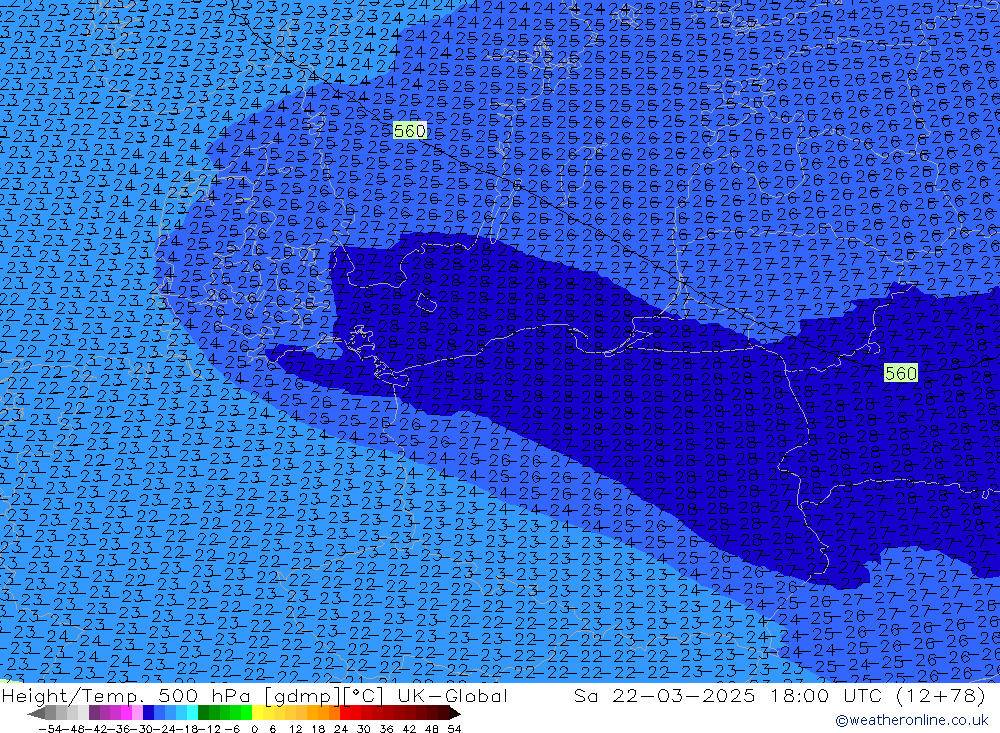Image resolution: width=1000 pixels, height=733 pixels.
Task: Click the bright yellow swatch above legend value 0
Action: click(258, 713)
